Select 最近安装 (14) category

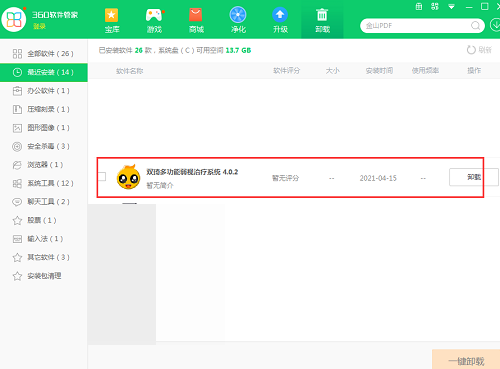(44, 72)
